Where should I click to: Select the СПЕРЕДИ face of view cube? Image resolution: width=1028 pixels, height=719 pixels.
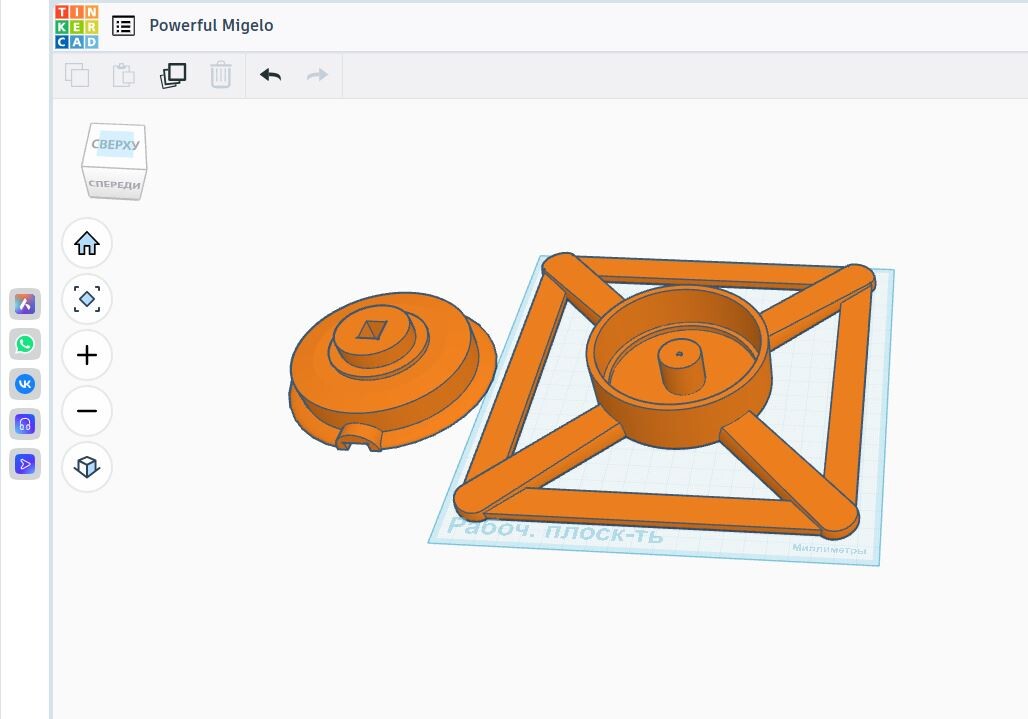[114, 184]
